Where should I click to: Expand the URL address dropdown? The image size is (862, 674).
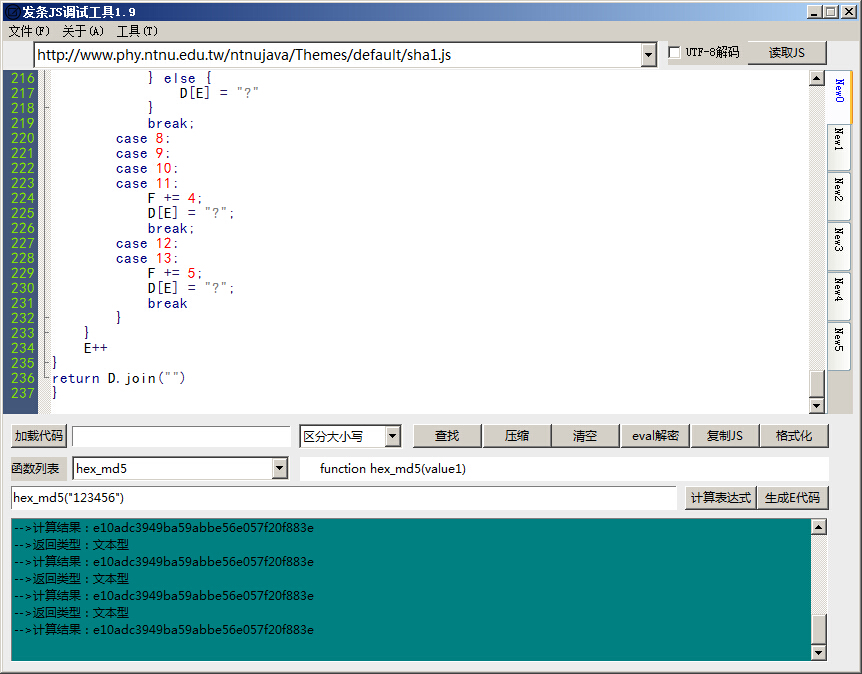(x=648, y=54)
